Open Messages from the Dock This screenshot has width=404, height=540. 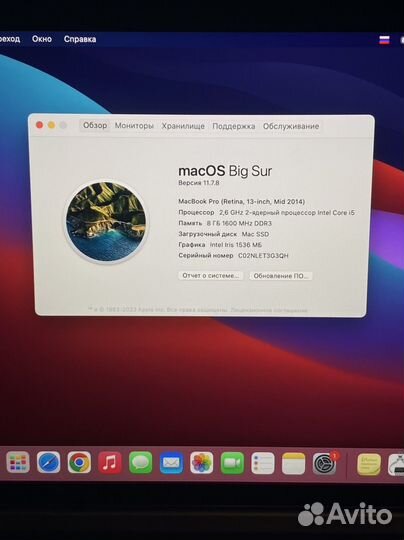coord(141,463)
